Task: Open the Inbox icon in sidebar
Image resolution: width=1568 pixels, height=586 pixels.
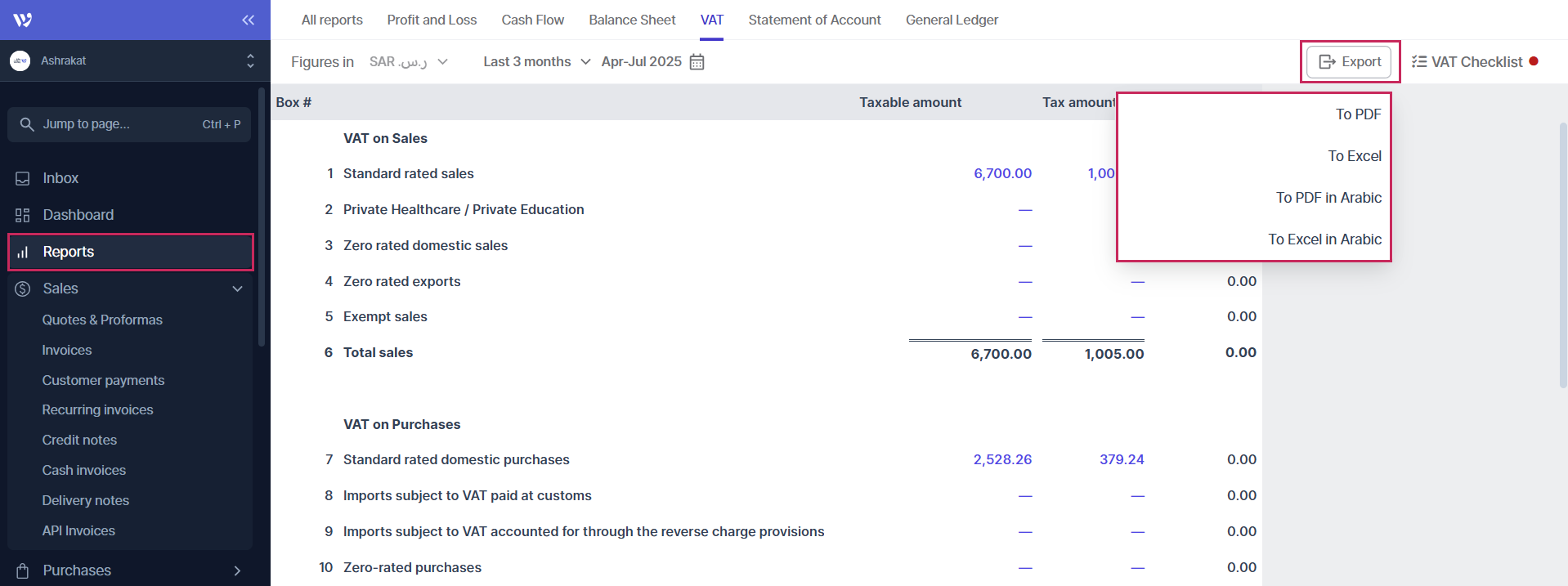Action: coord(23,178)
